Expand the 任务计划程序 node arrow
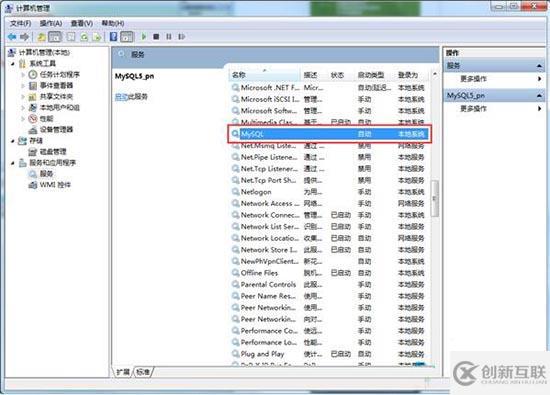This screenshot has width=550, height=395. (x=23, y=75)
